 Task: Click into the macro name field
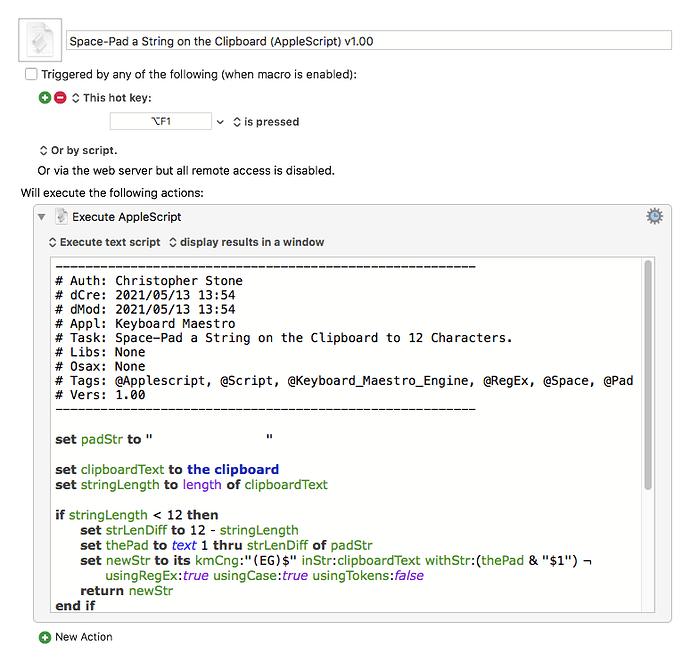(368, 40)
